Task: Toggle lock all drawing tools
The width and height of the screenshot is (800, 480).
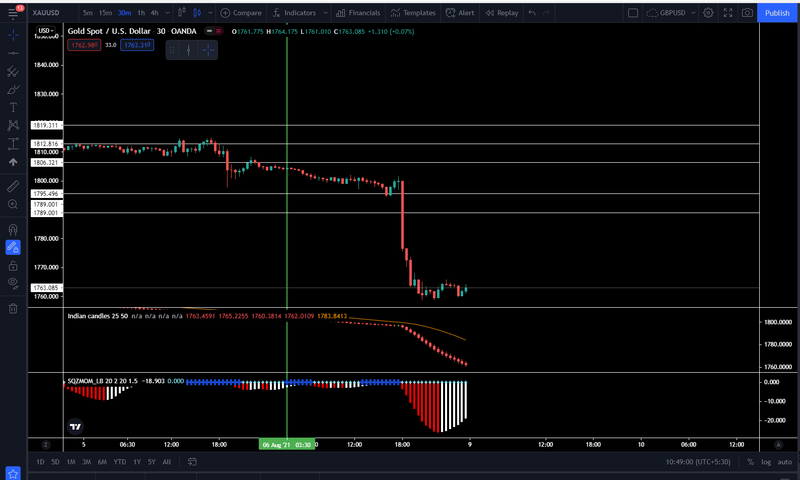Action: click(x=13, y=266)
